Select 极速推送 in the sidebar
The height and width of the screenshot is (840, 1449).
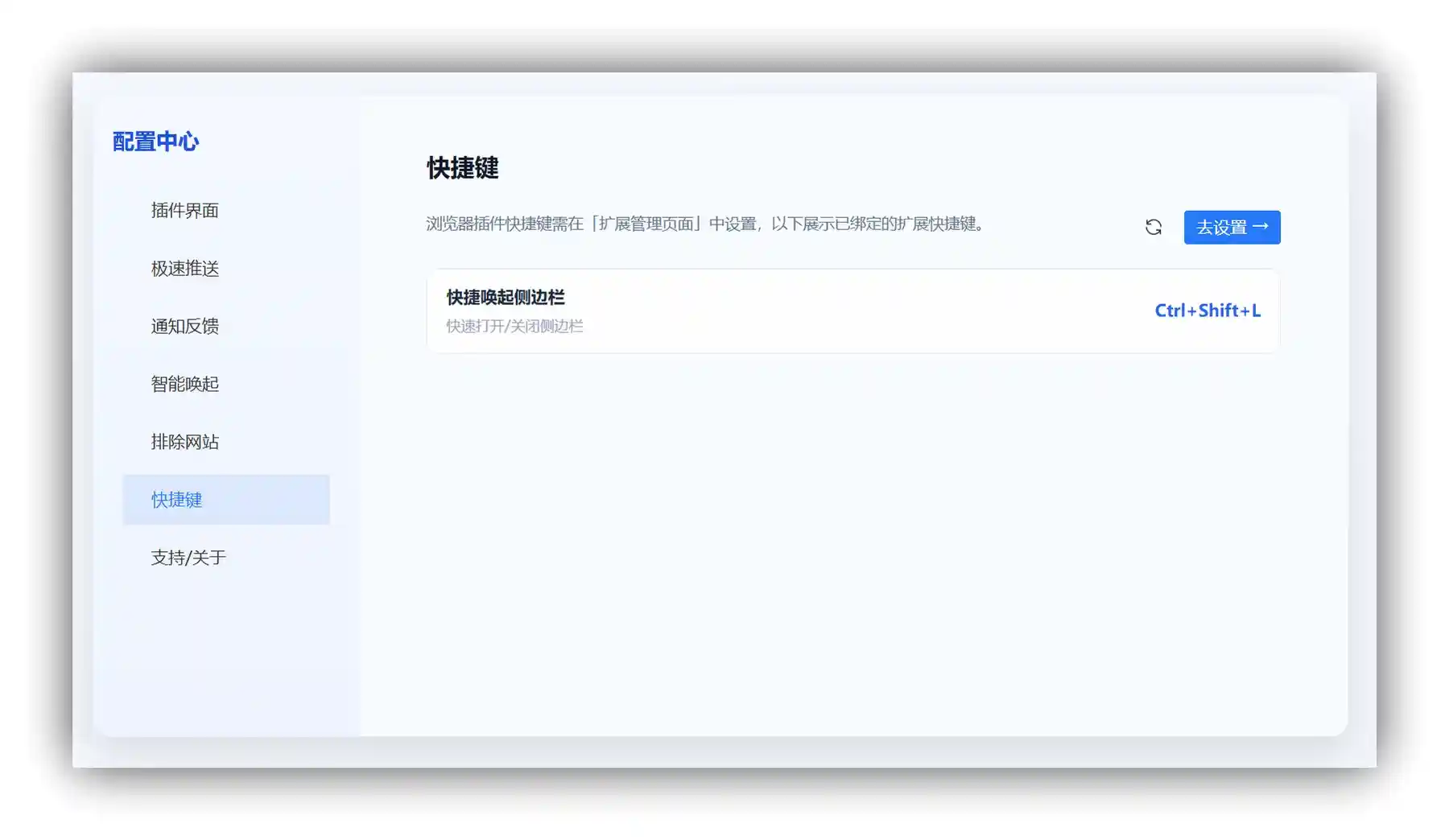[x=184, y=269]
